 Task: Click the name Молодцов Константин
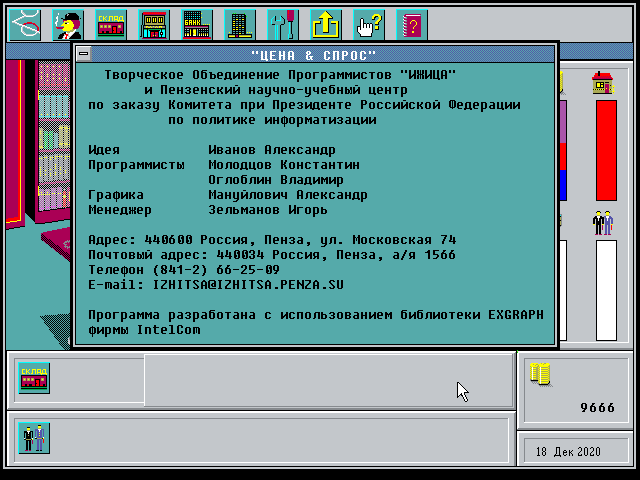[284, 165]
